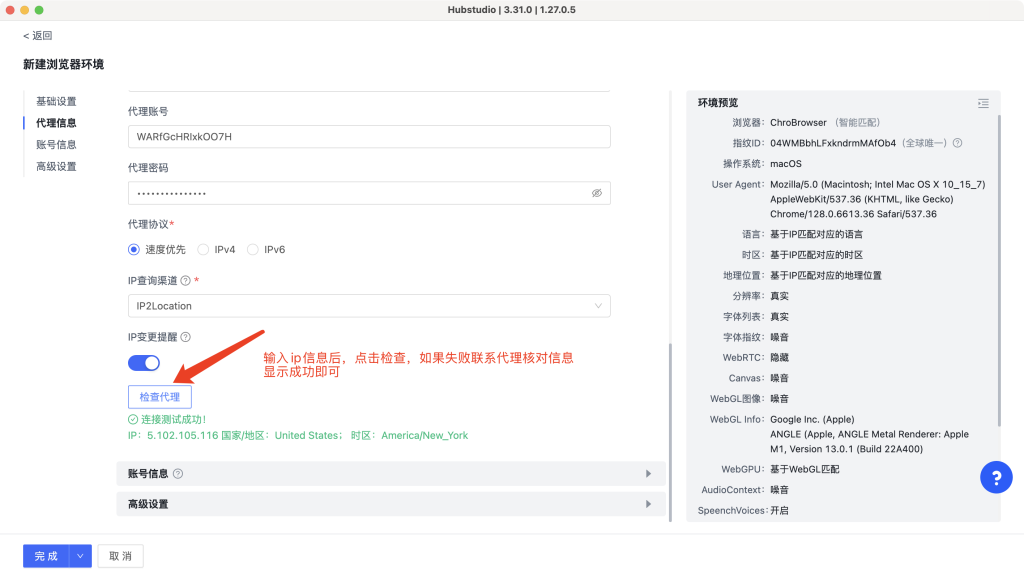1024x577 pixels.
Task: Click help icon next to 指纹ID
Action: (x=957, y=143)
